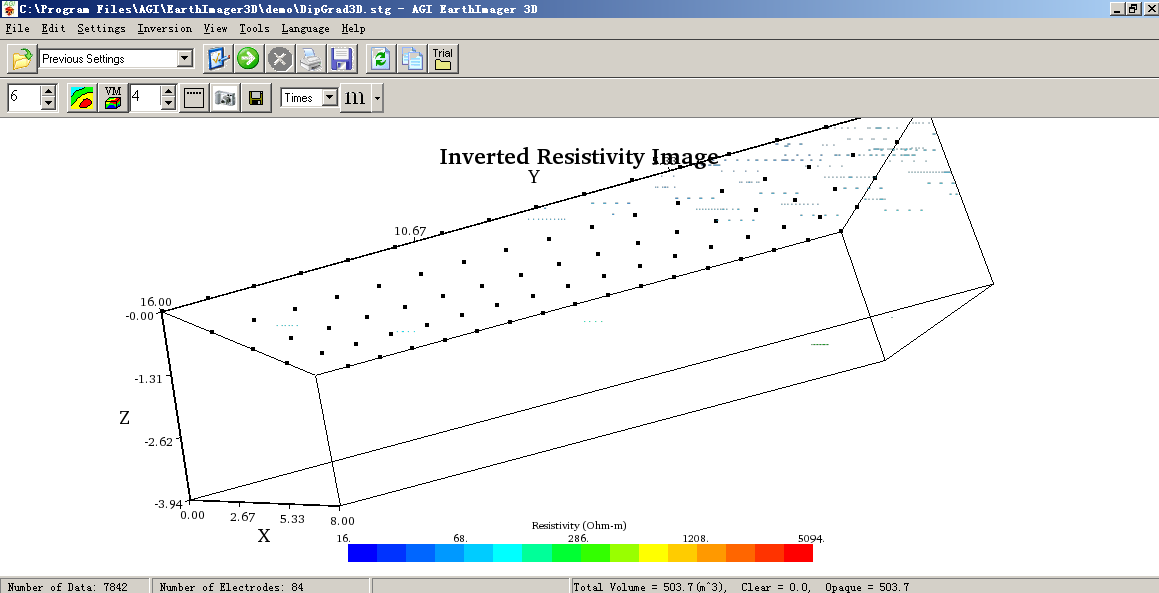Open the View menu

[x=216, y=28]
